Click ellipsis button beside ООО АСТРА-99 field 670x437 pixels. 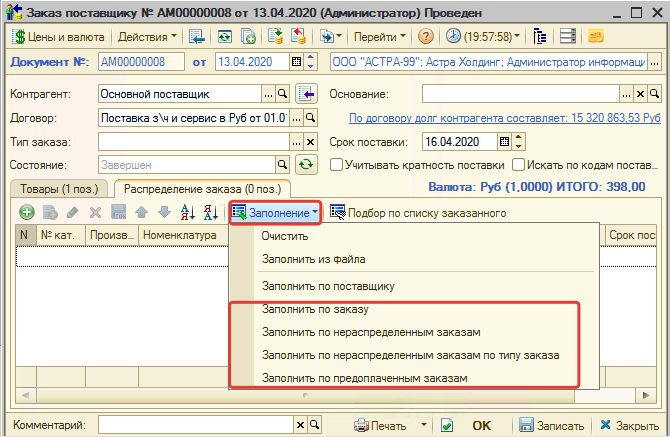[x=654, y=63]
